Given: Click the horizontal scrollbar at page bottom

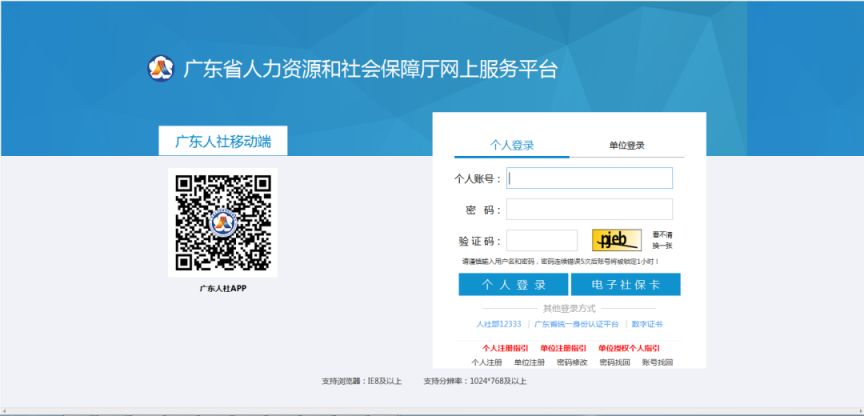Looking at the screenshot, I should (x=432, y=411).
